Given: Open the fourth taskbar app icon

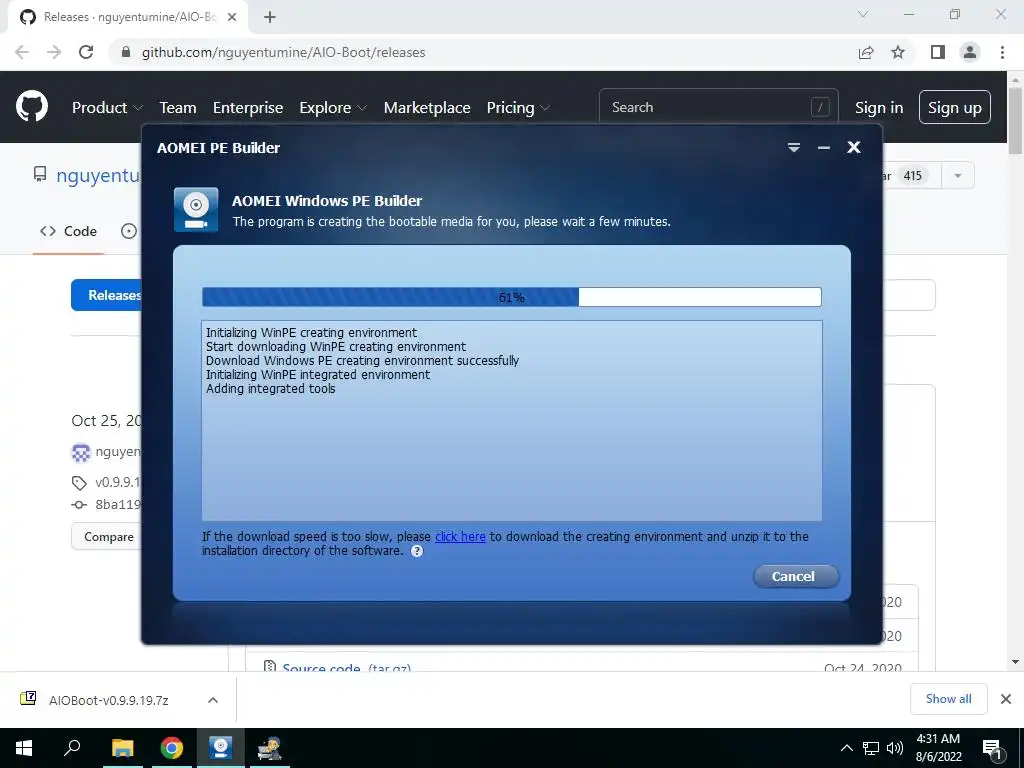Looking at the screenshot, I should click(269, 748).
